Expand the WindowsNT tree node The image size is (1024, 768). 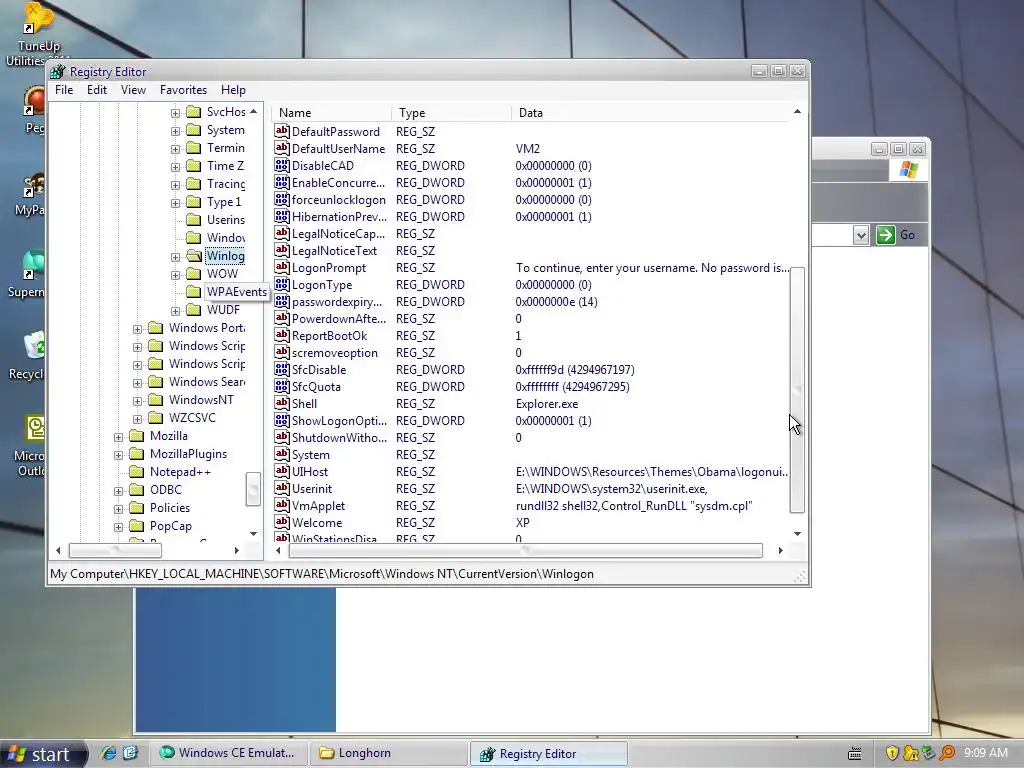pos(137,401)
